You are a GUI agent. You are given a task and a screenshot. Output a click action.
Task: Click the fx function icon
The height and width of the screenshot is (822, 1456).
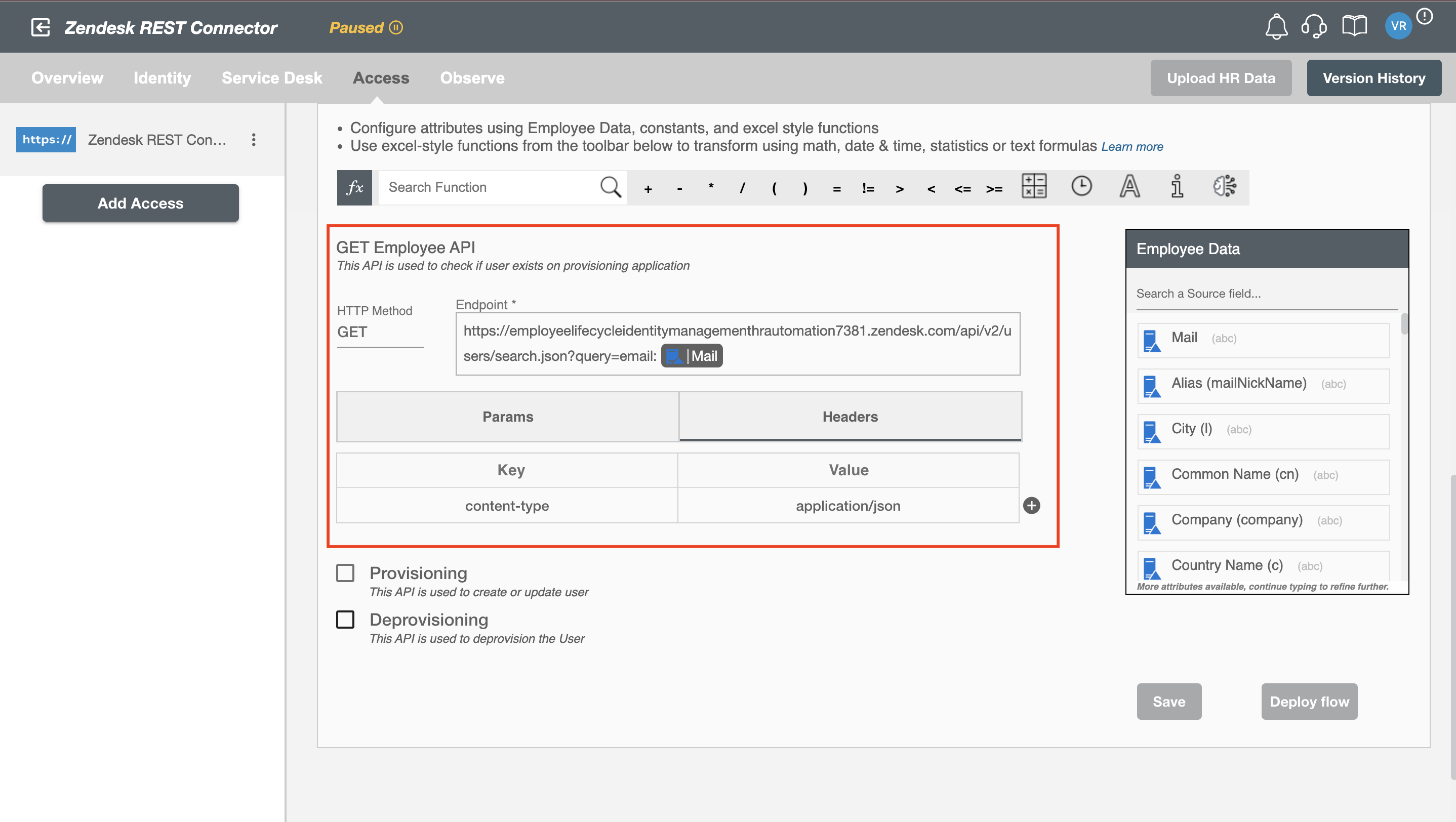coord(354,187)
